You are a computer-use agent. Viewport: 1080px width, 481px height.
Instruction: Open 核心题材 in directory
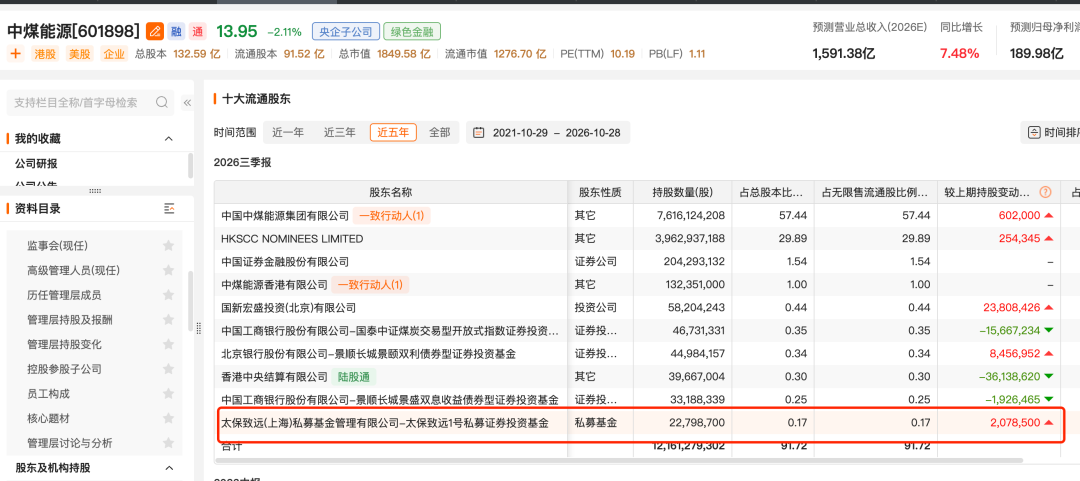point(48,418)
